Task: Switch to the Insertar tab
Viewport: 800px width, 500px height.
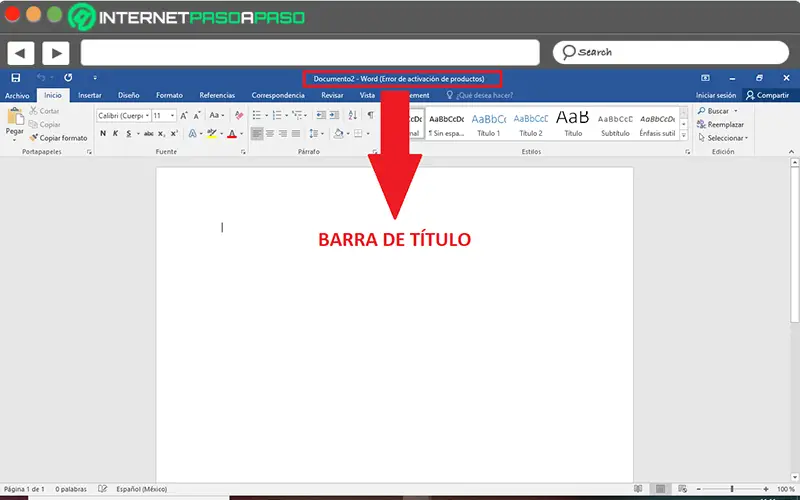Action: click(90, 95)
